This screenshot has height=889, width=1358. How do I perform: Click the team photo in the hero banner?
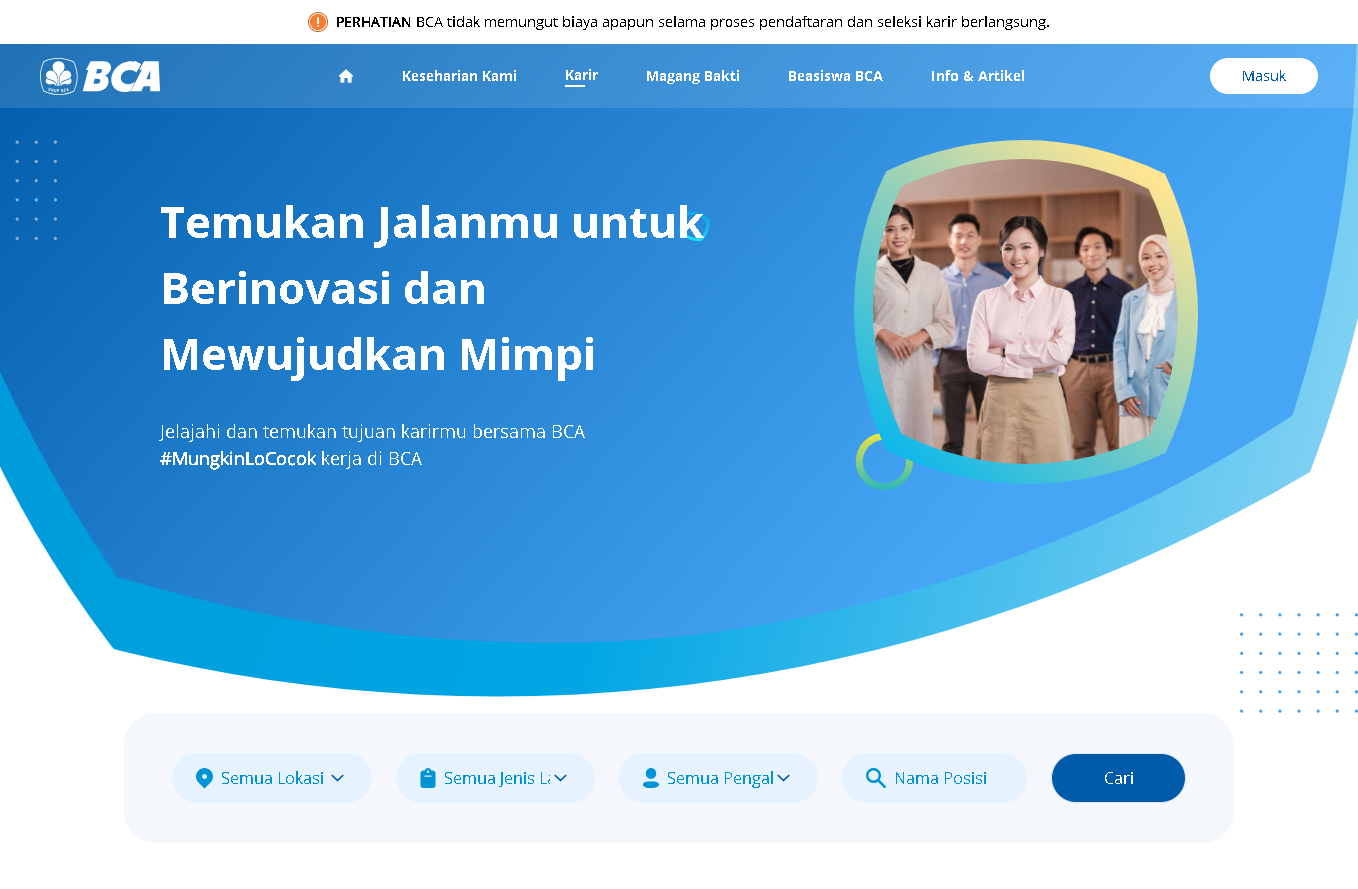1025,312
